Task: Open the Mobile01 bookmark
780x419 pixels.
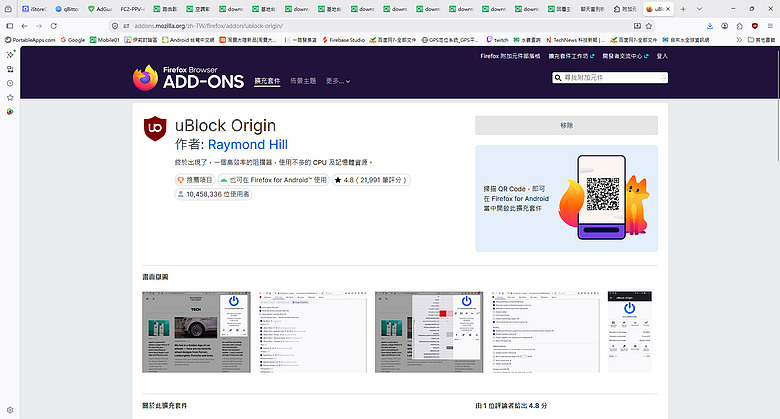Action: click(104, 40)
